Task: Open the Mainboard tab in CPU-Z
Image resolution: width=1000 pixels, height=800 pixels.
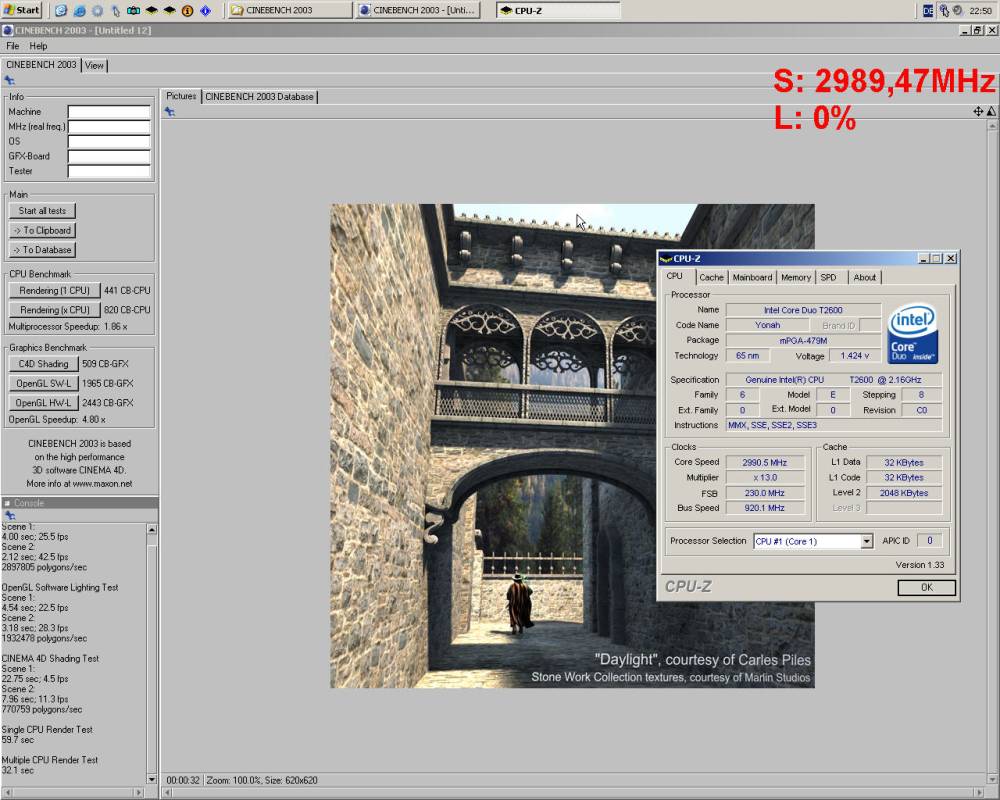Action: coord(752,277)
